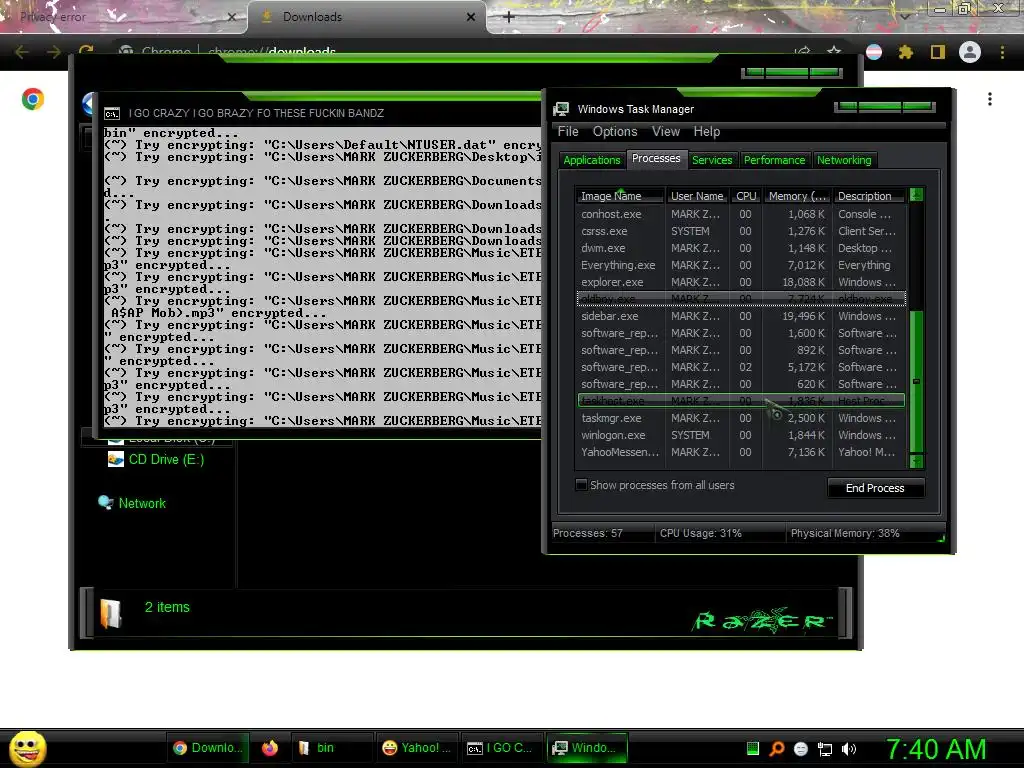Screen dimensions: 1024x768
Task: Open the Chrome extensions puzzle icon
Action: [x=905, y=52]
